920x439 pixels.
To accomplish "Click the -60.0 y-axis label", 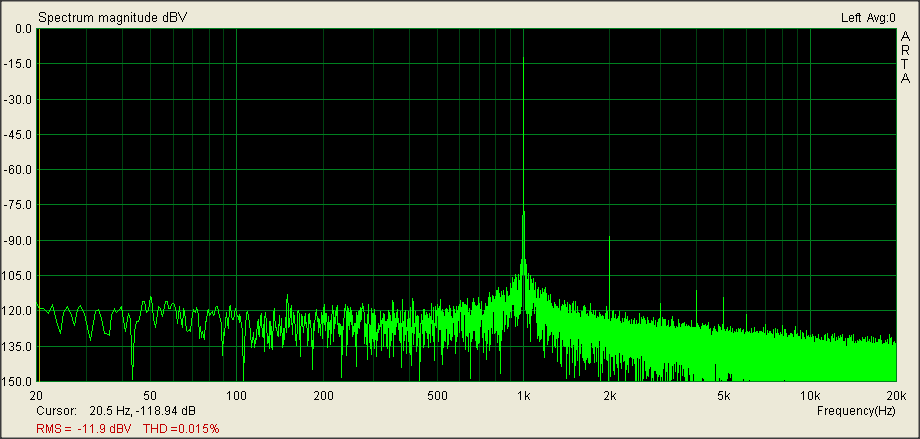I will (x=19, y=170).
